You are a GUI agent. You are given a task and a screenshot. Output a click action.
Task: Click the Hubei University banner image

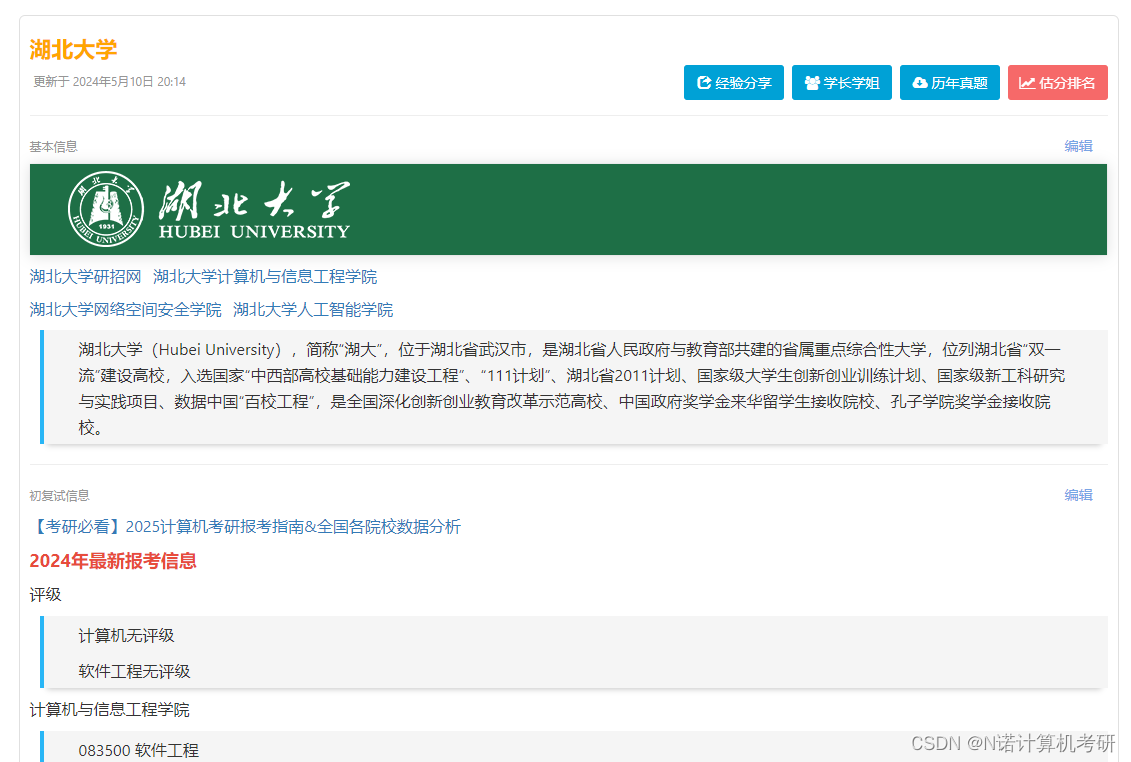[568, 209]
